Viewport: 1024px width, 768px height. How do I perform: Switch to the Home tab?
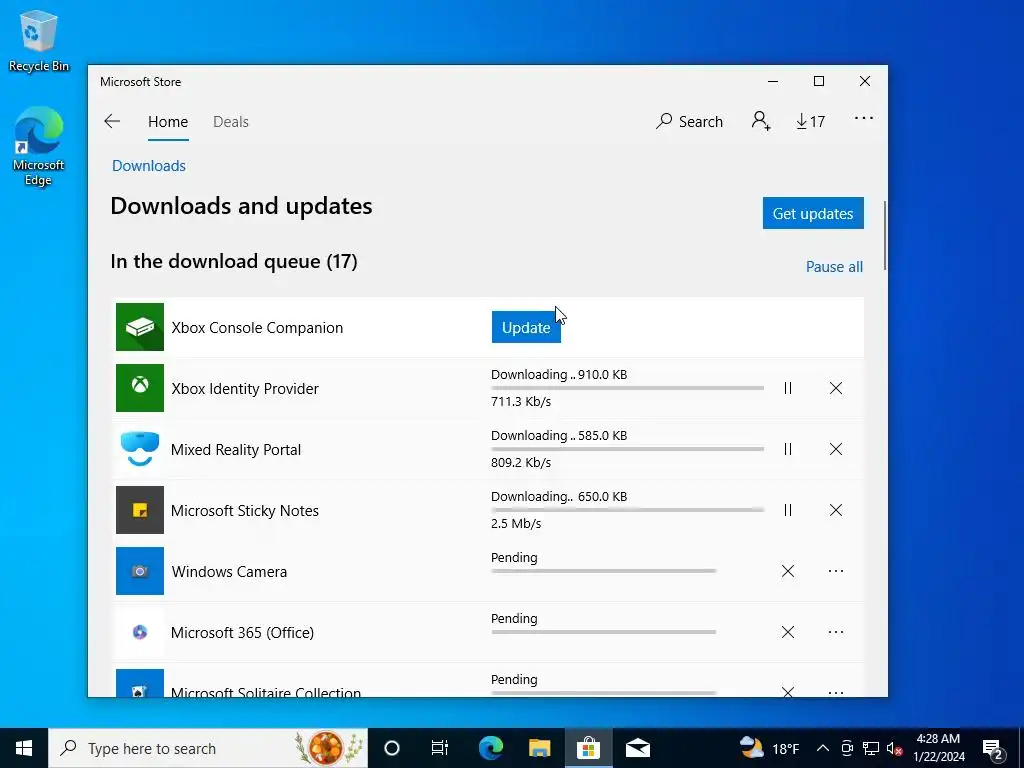(168, 122)
